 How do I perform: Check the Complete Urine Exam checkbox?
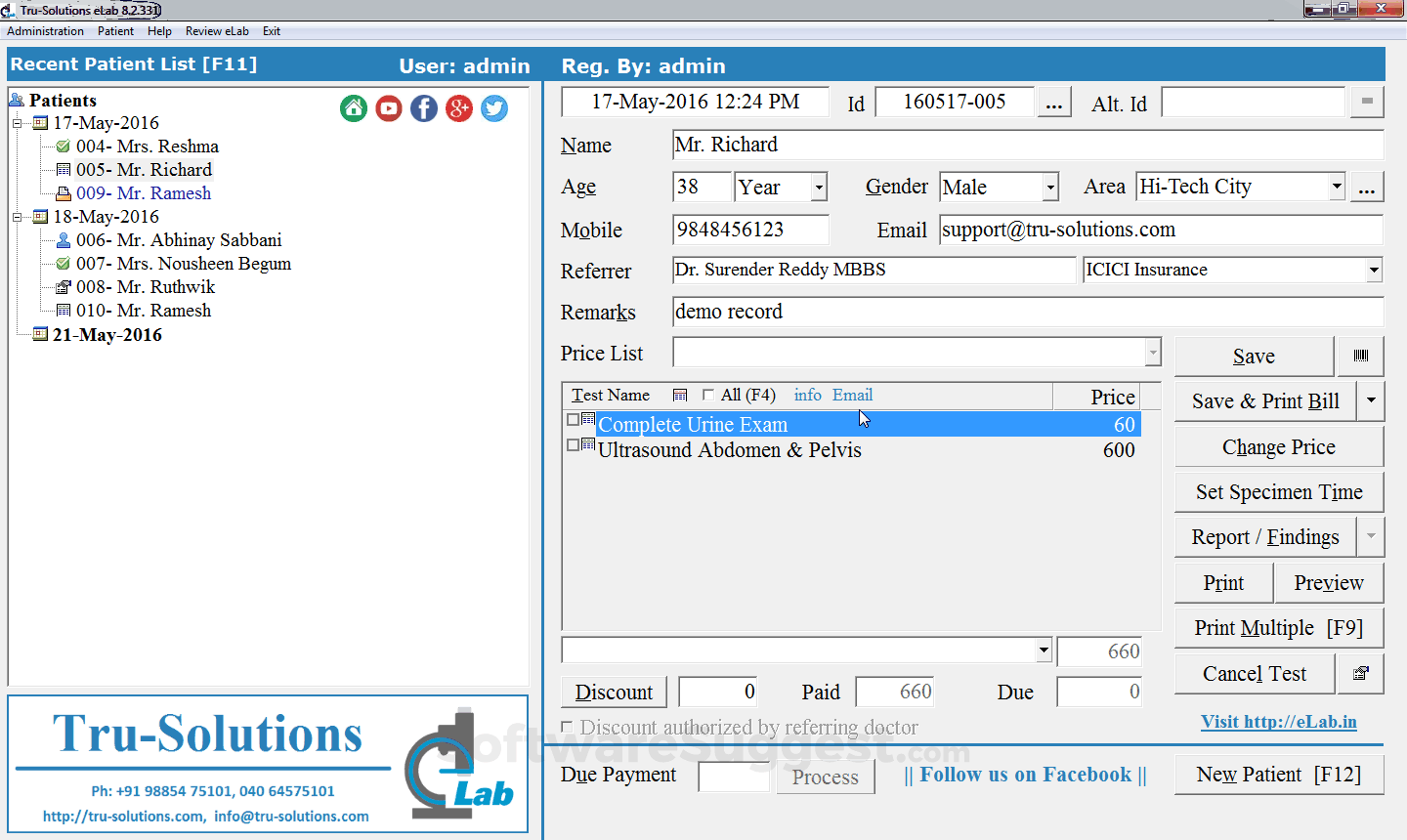[x=573, y=419]
